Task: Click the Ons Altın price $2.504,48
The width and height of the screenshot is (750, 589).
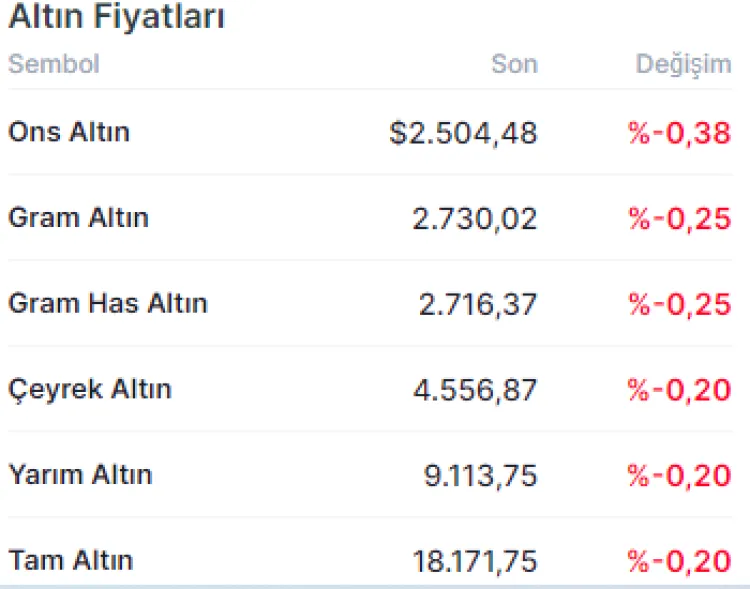Action: [x=463, y=133]
